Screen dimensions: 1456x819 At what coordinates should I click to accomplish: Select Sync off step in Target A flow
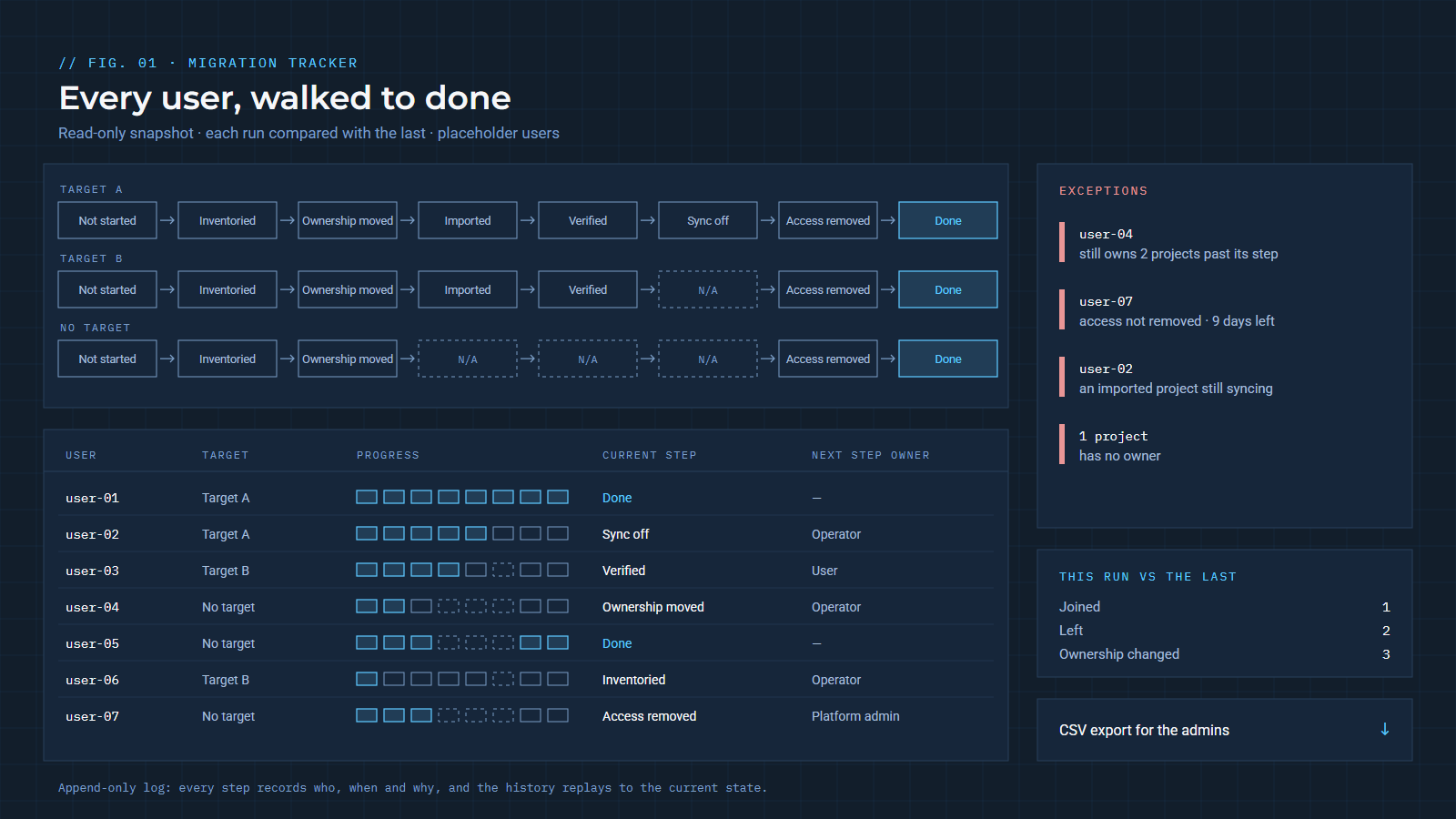[708, 220]
